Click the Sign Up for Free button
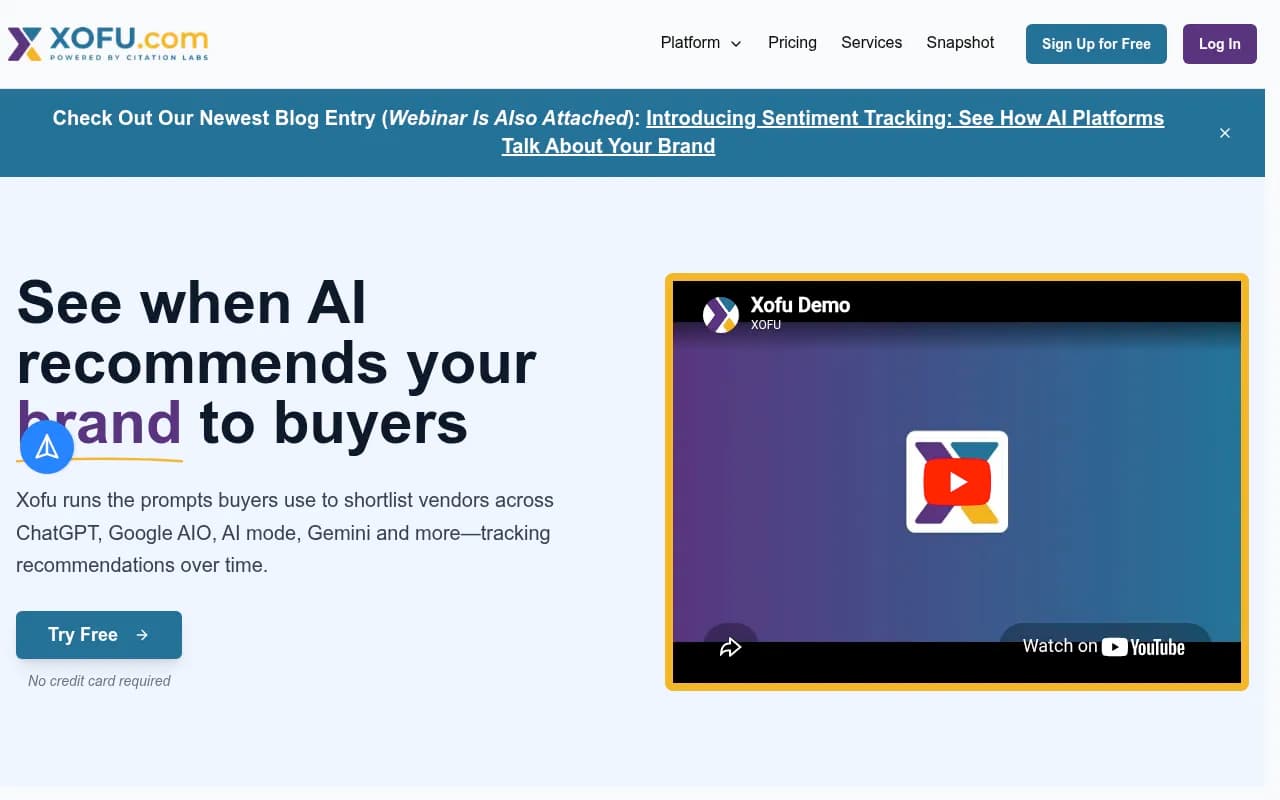The height and width of the screenshot is (800, 1280). click(1096, 44)
